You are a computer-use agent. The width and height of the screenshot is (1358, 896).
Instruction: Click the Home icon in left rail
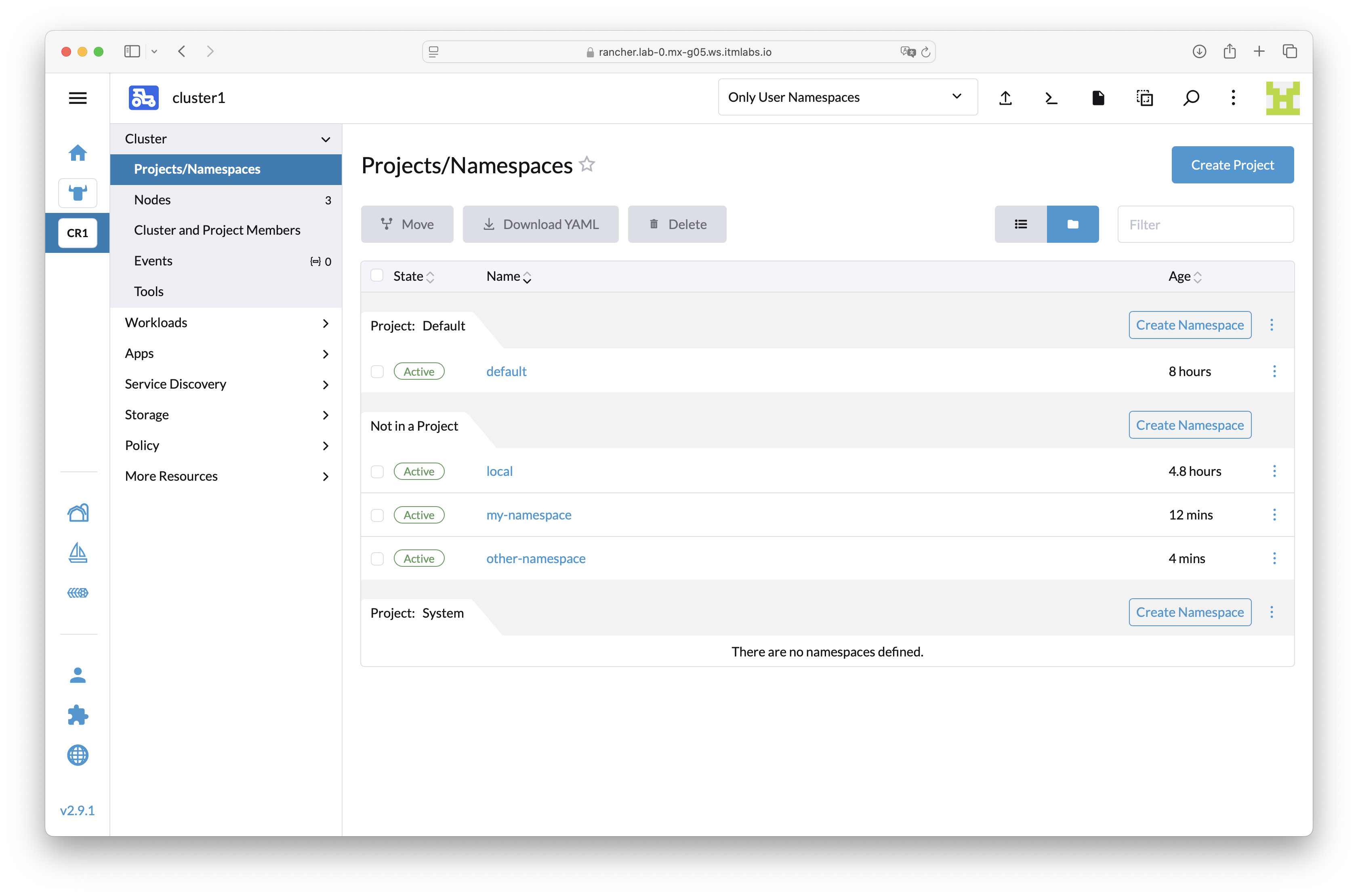[x=78, y=153]
